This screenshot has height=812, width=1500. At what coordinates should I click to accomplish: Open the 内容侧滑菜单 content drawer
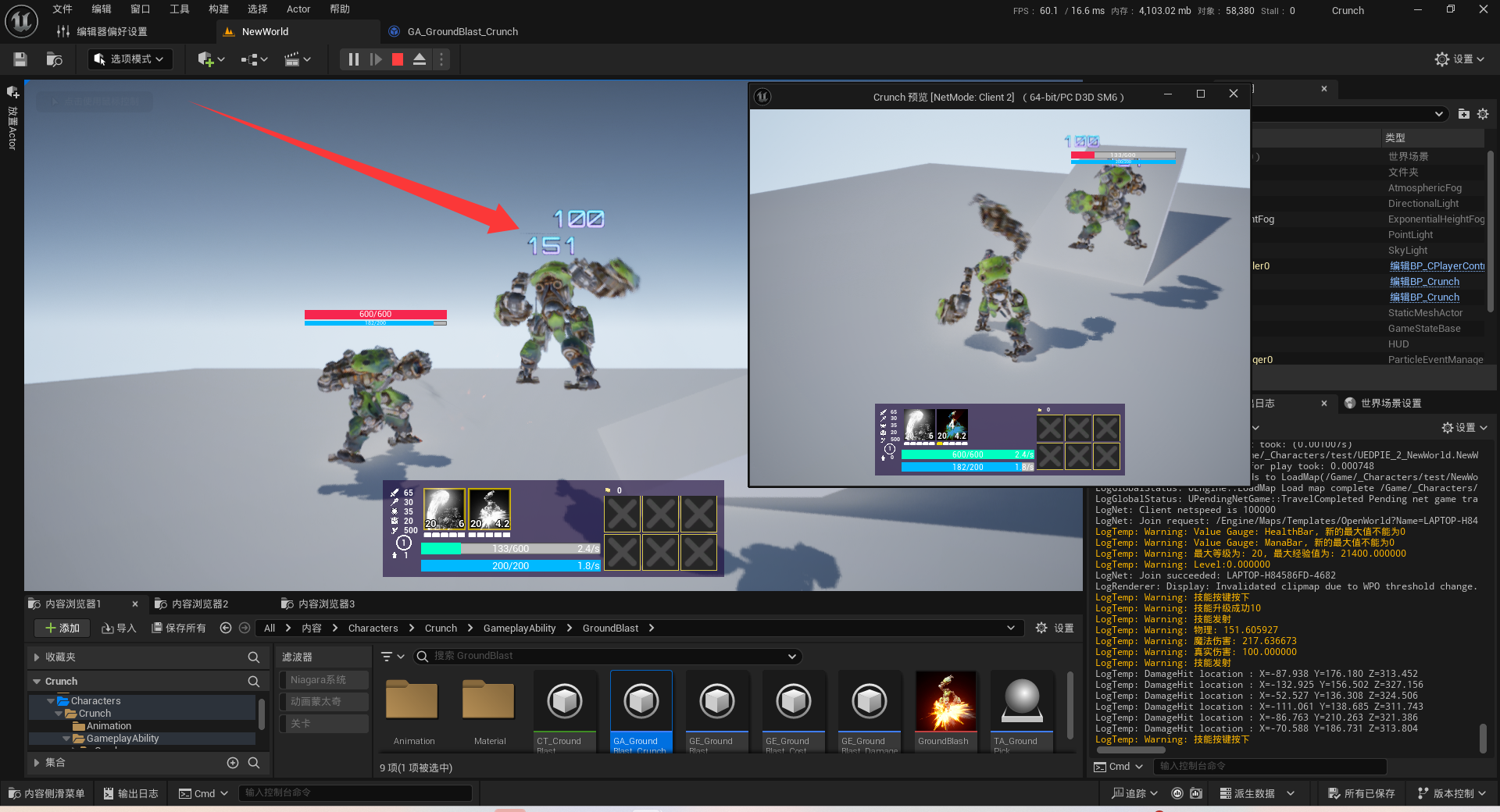pos(46,793)
